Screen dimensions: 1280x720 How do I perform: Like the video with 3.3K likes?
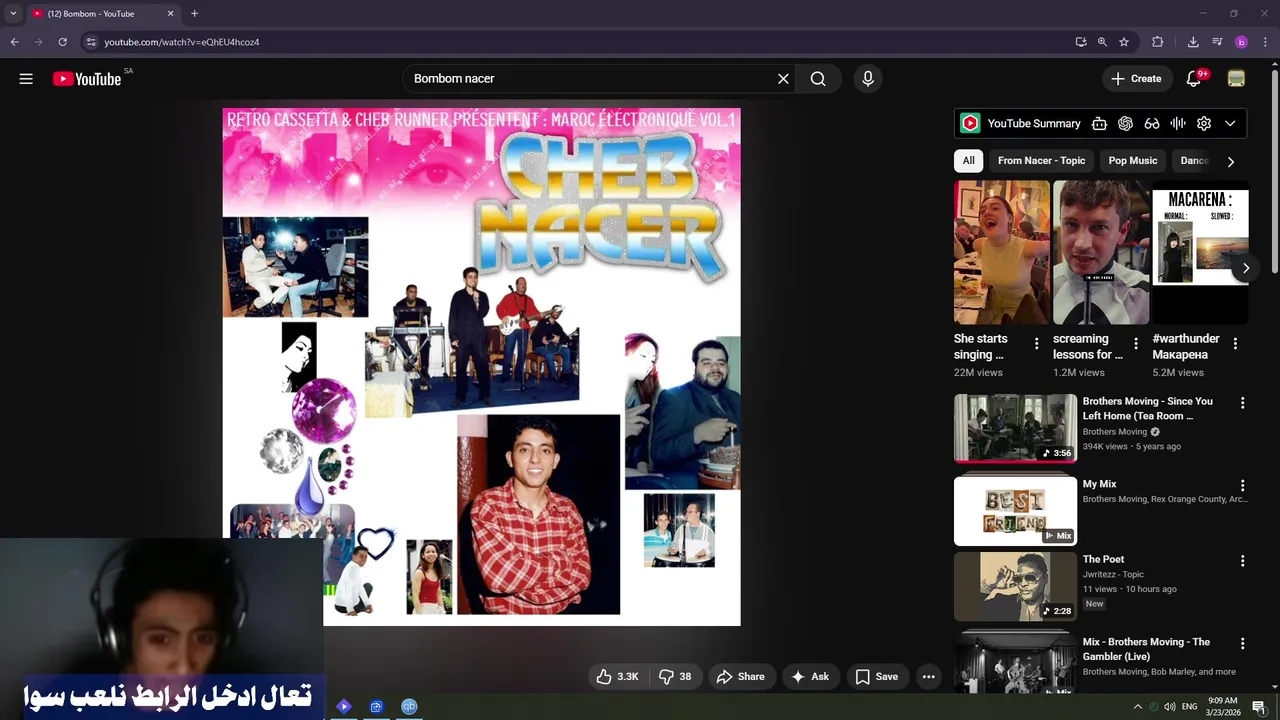(x=617, y=677)
